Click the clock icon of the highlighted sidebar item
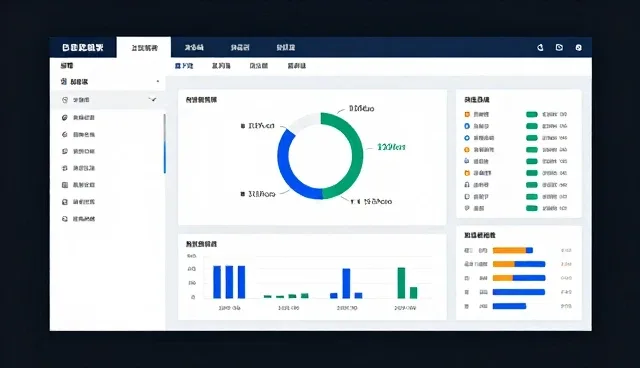This screenshot has width=640, height=368. pyautogui.click(x=64, y=100)
